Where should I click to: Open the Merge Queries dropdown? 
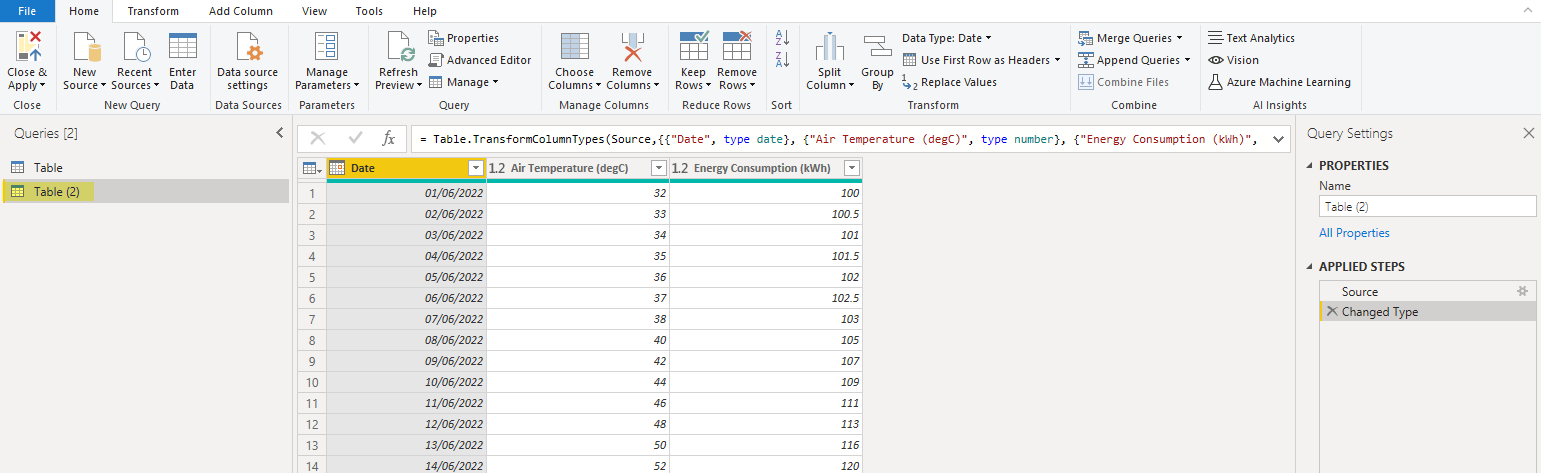(x=1131, y=38)
